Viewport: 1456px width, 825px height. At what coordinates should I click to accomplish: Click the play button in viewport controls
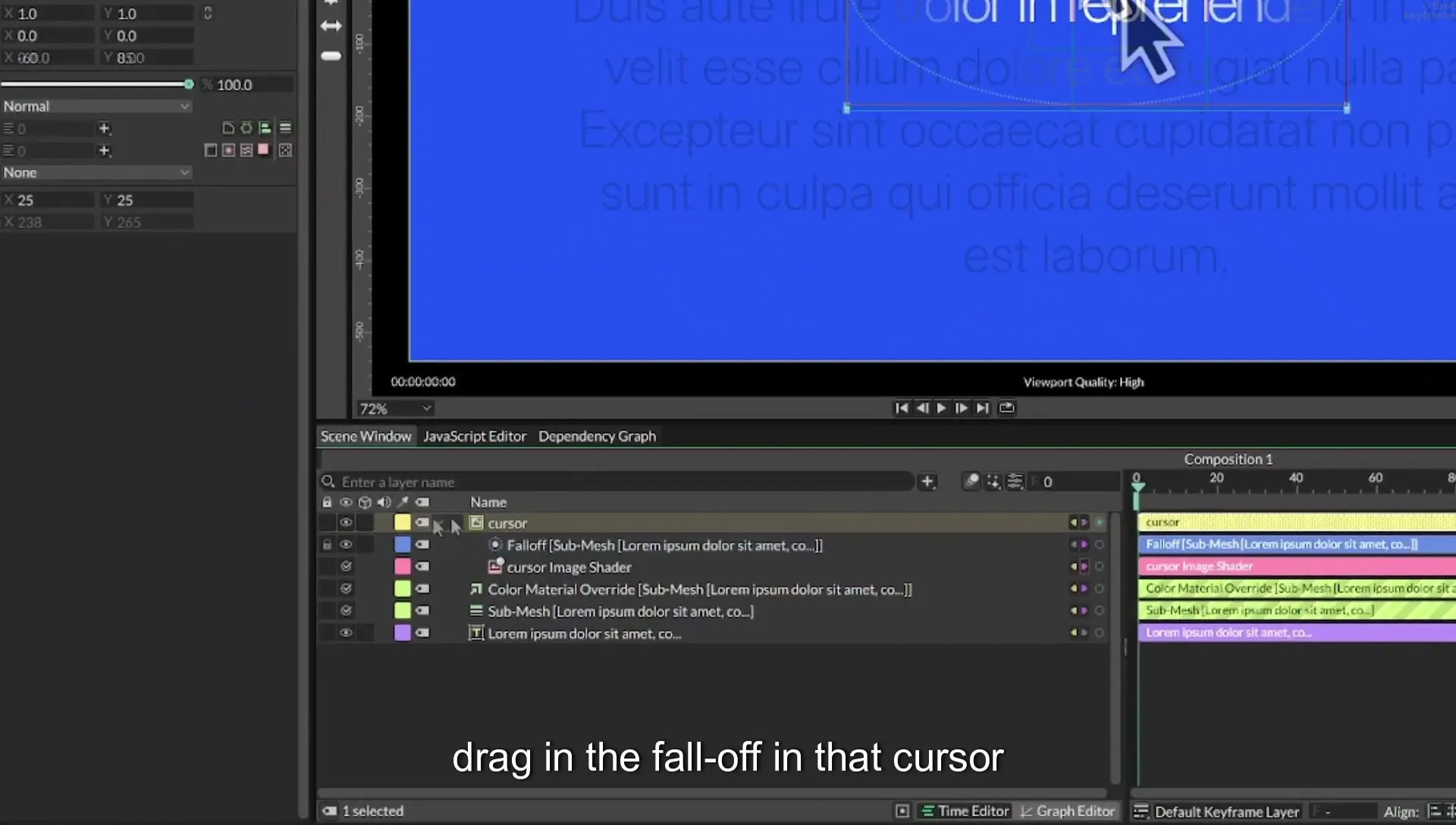tap(942, 408)
